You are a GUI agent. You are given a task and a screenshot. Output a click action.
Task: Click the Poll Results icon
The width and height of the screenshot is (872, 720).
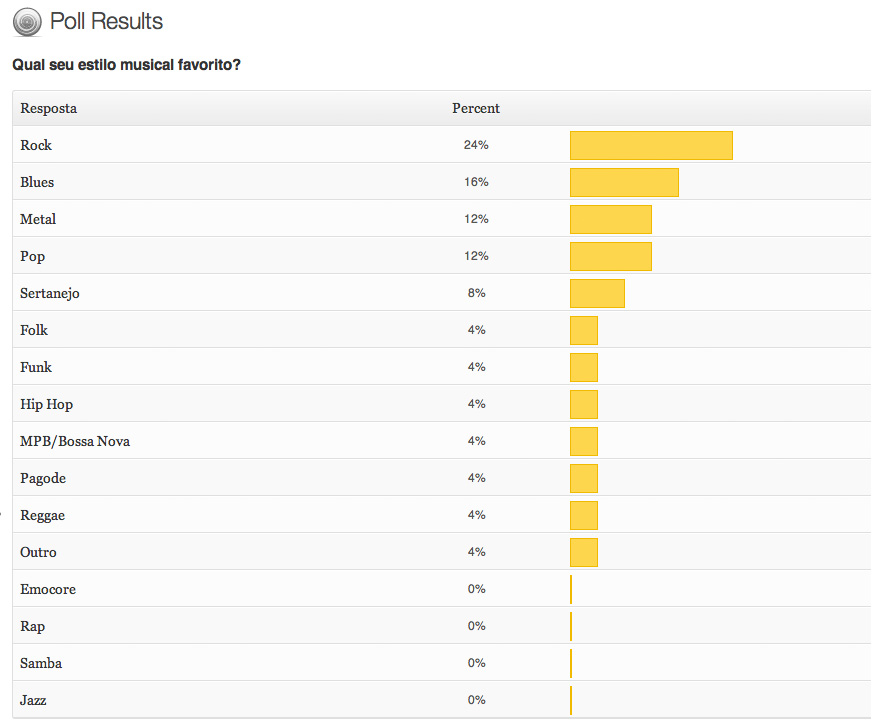28,21
